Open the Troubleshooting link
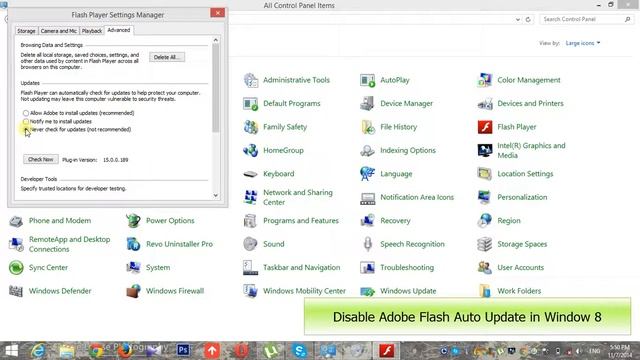The width and height of the screenshot is (640, 360). [407, 268]
